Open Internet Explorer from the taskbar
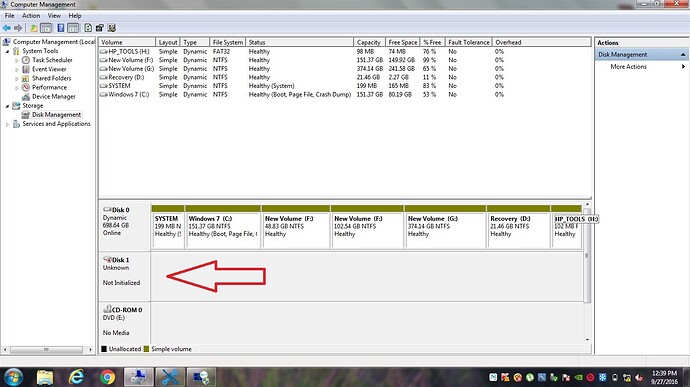Image resolution: width=690 pixels, height=387 pixels. coord(76,377)
